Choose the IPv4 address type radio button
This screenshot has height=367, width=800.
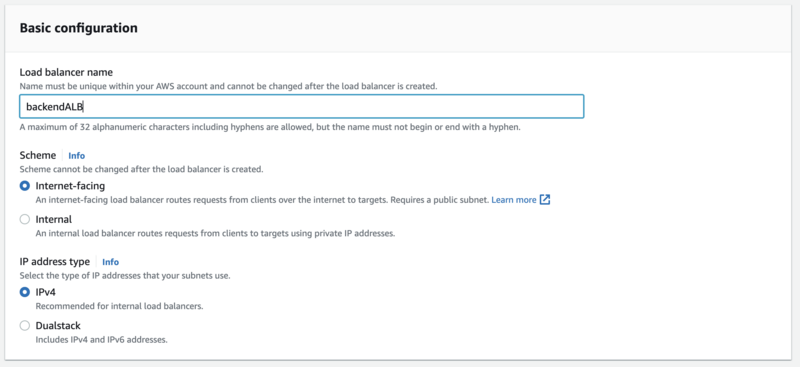[24, 292]
